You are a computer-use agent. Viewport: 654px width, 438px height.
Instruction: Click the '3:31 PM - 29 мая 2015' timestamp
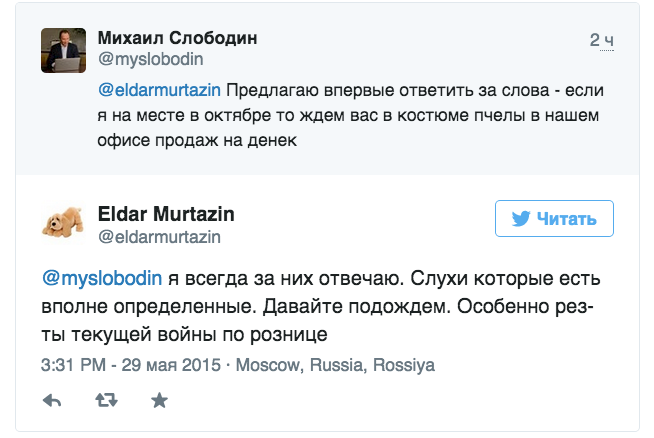pos(131,365)
